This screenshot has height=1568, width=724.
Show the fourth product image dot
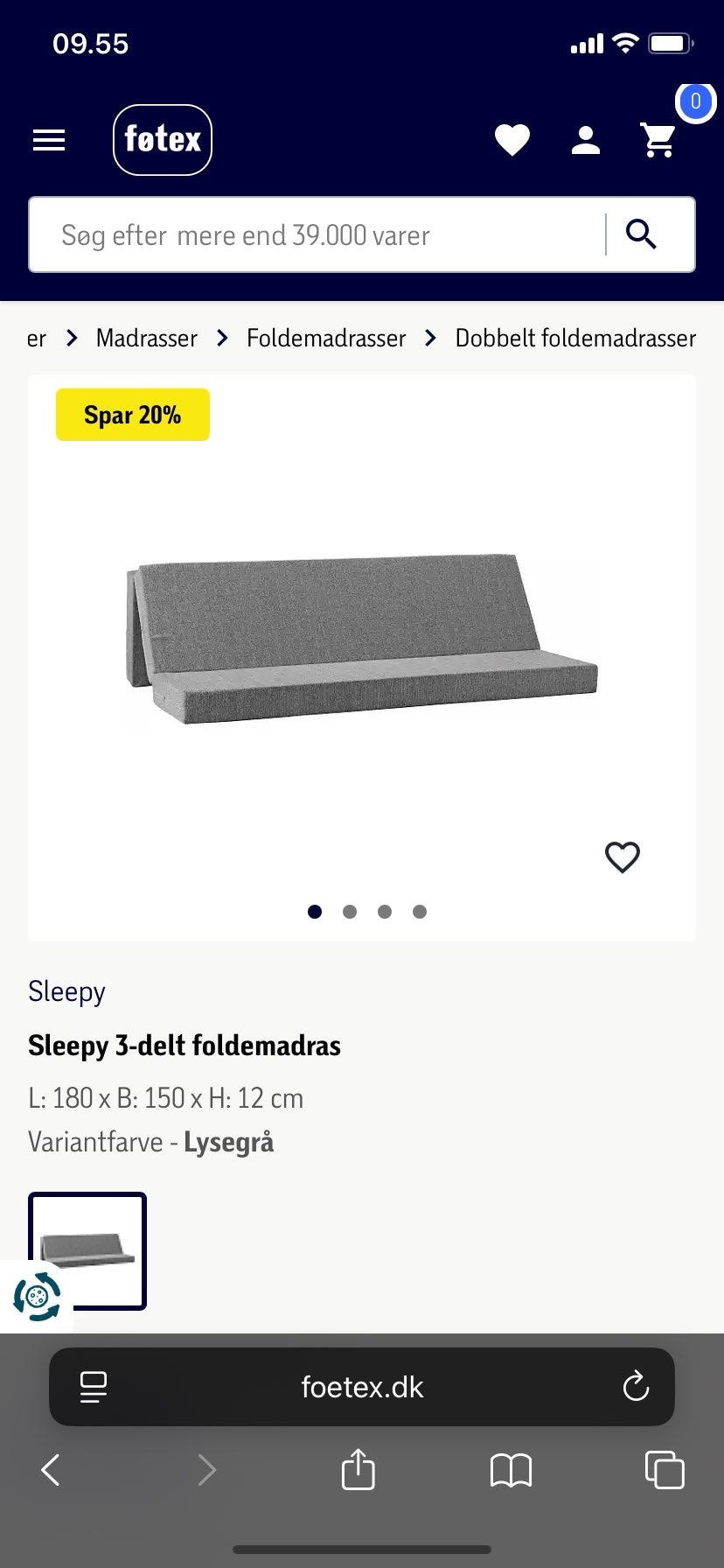pyautogui.click(x=420, y=912)
